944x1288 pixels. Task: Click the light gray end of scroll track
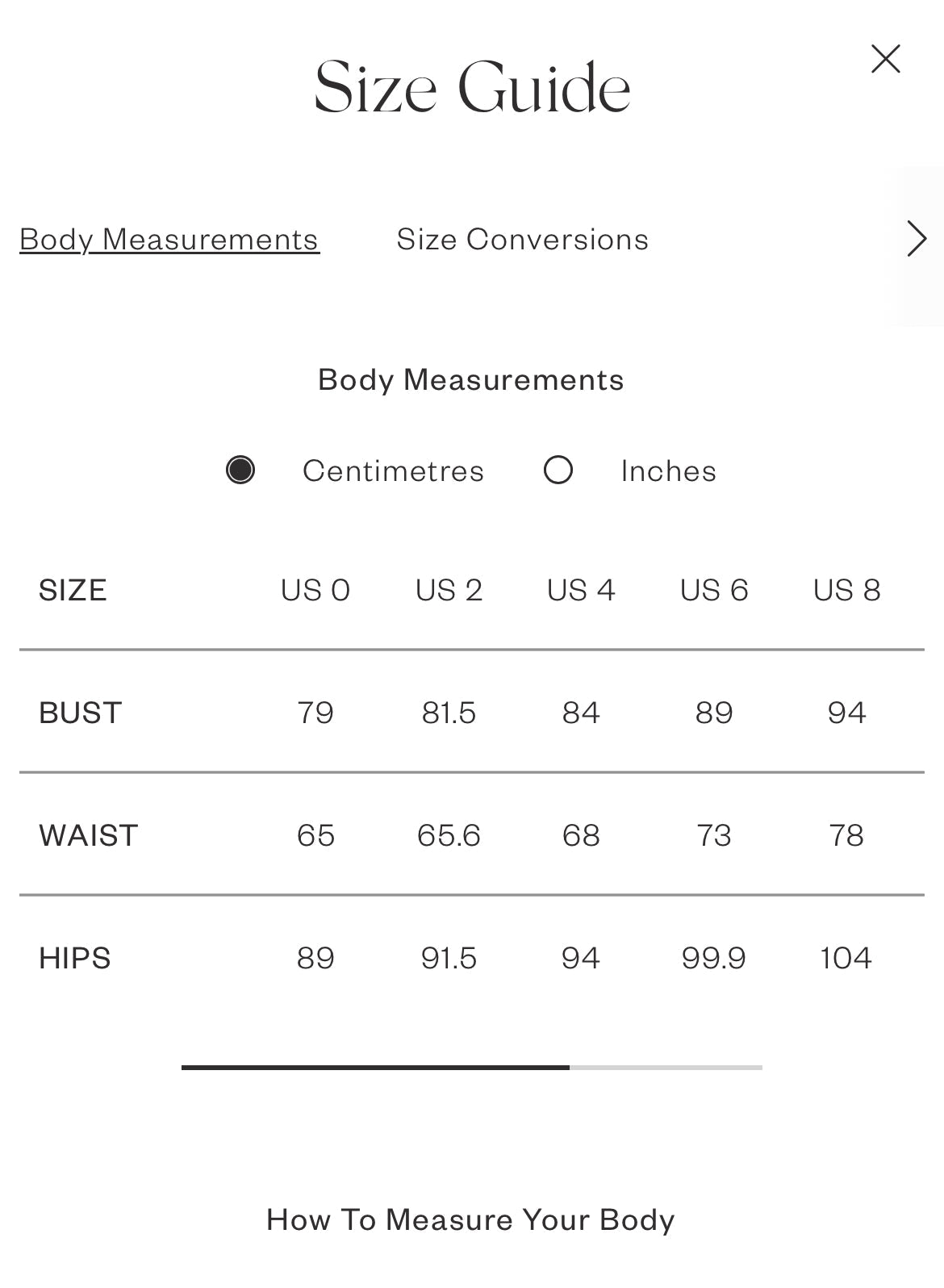(x=666, y=1068)
